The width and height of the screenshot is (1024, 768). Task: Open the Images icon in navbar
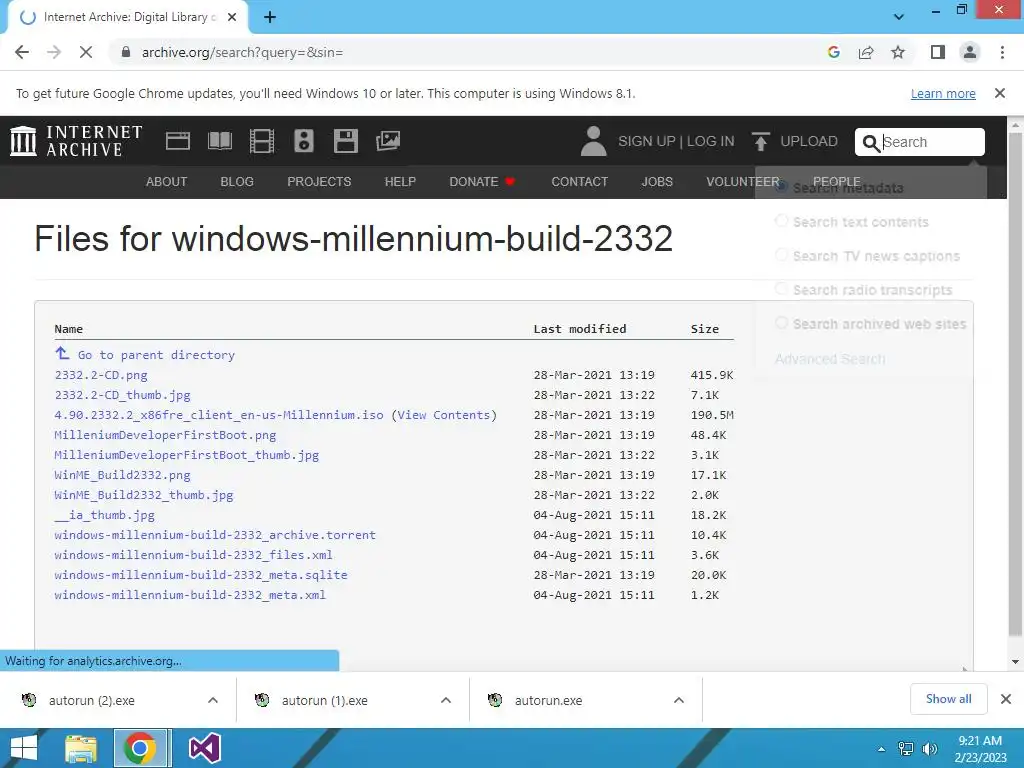coord(388,141)
